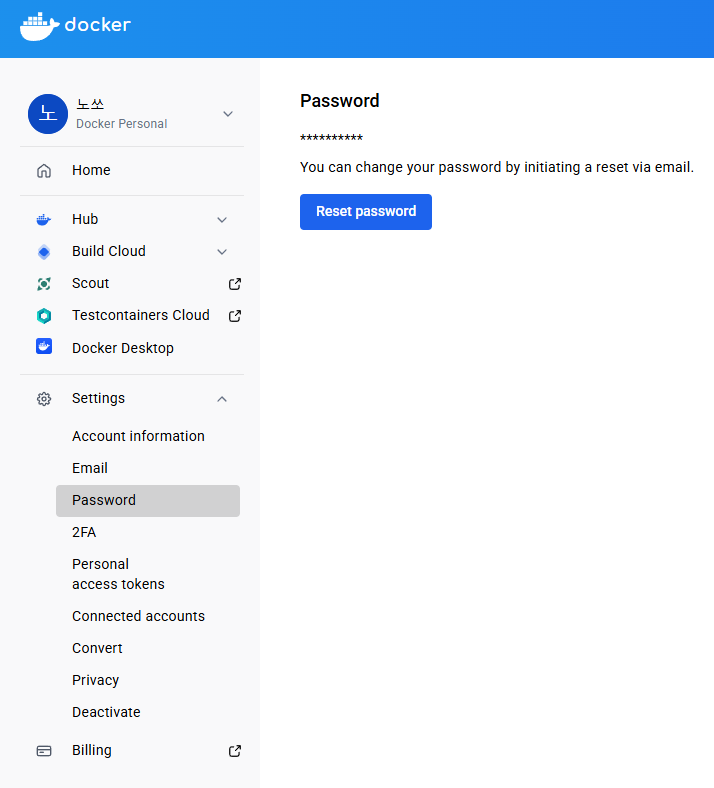Open the Email settings page
The width and height of the screenshot is (714, 788).
pos(89,468)
